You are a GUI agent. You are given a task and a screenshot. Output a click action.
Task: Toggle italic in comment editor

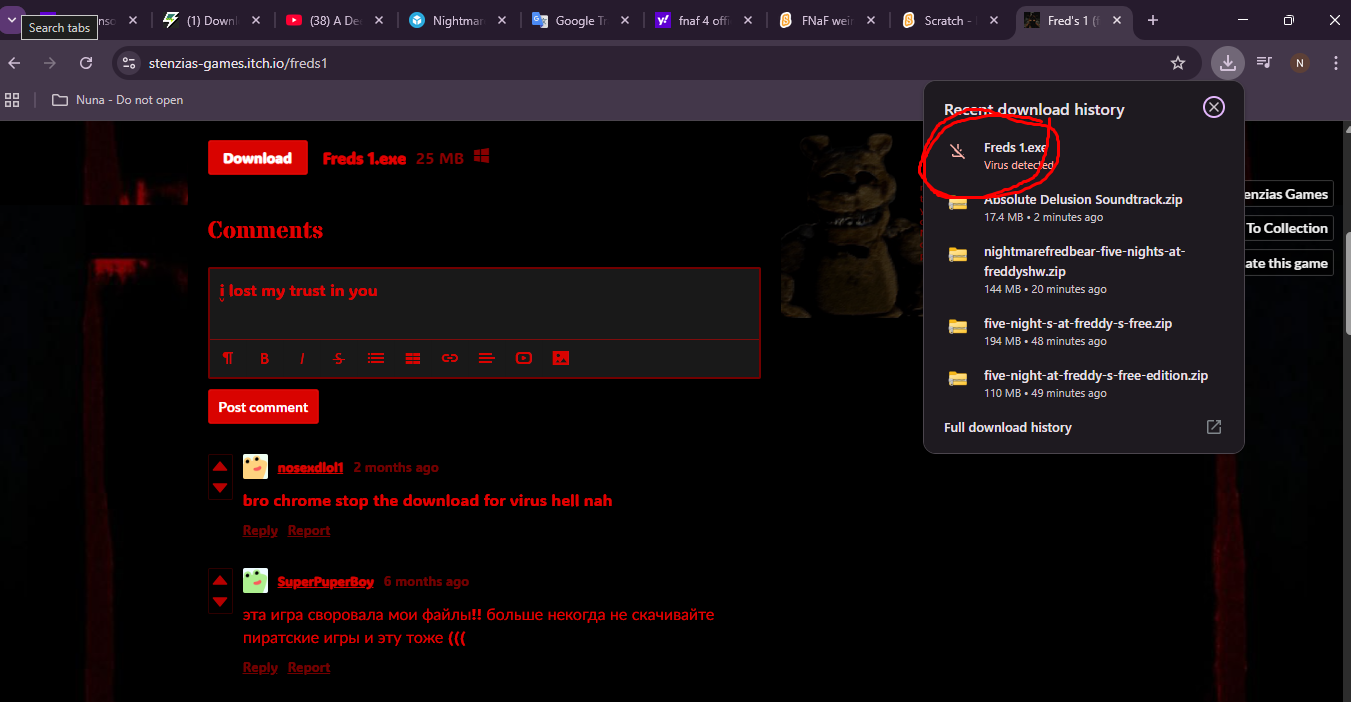coord(302,358)
